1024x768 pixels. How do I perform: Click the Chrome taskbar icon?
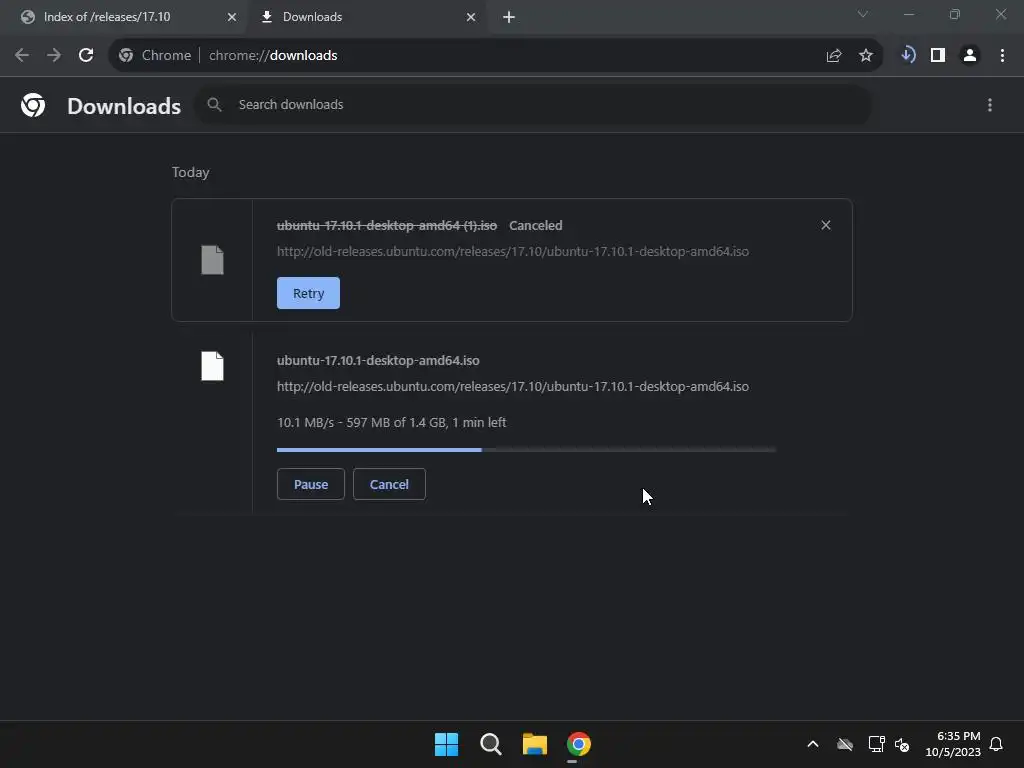pyautogui.click(x=579, y=744)
